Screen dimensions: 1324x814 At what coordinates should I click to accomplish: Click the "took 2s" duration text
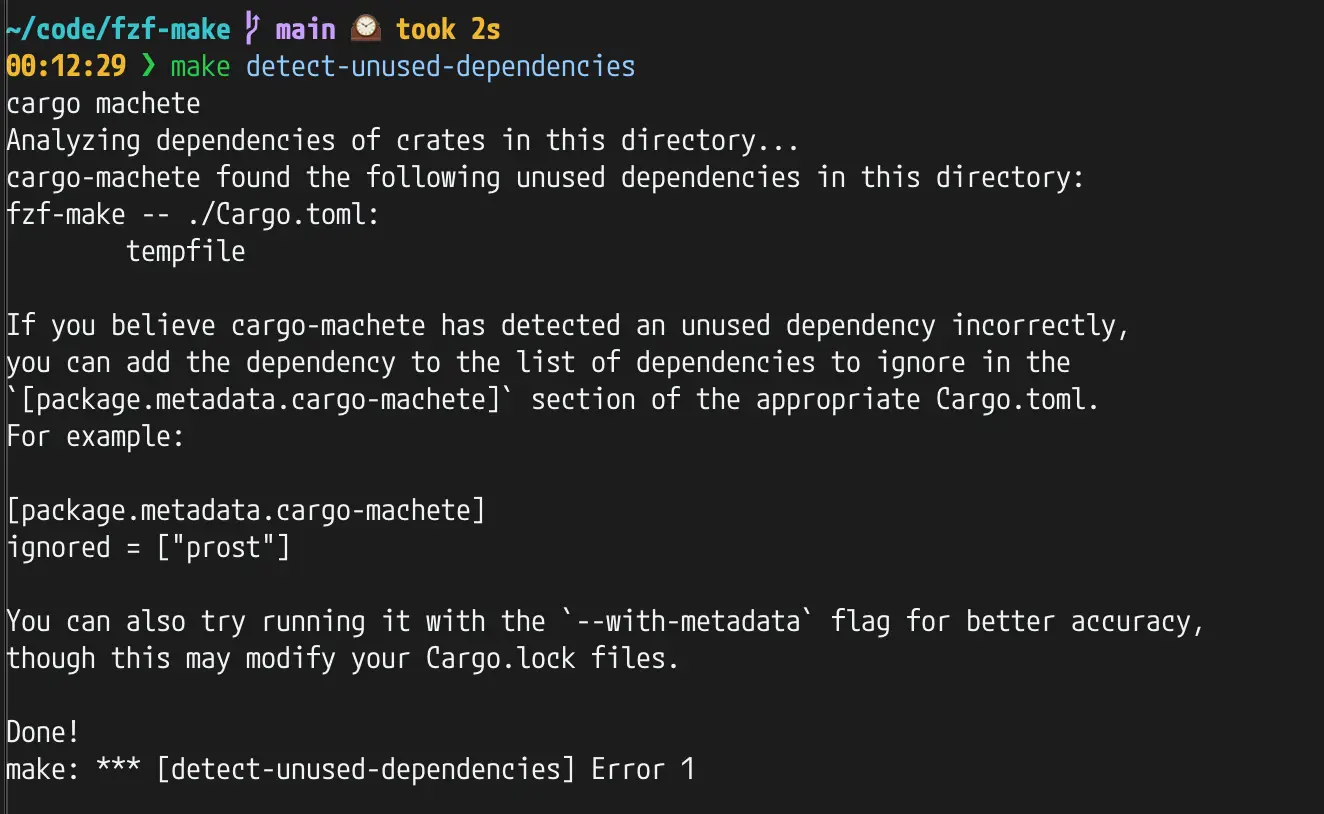447,29
